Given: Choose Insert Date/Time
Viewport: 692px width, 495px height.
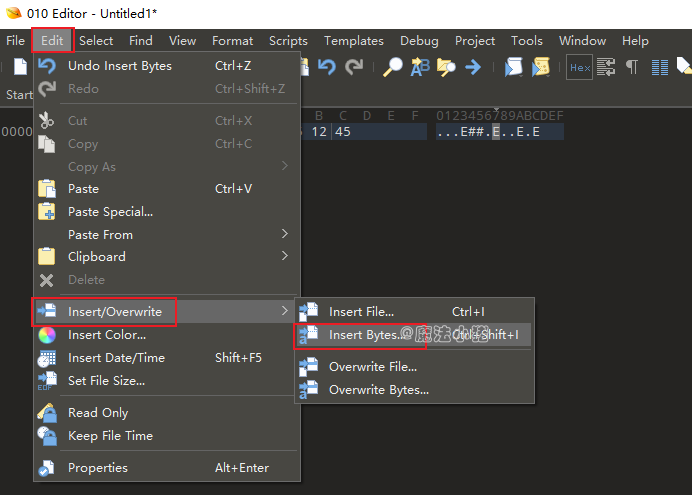Looking at the screenshot, I should 167,358.
